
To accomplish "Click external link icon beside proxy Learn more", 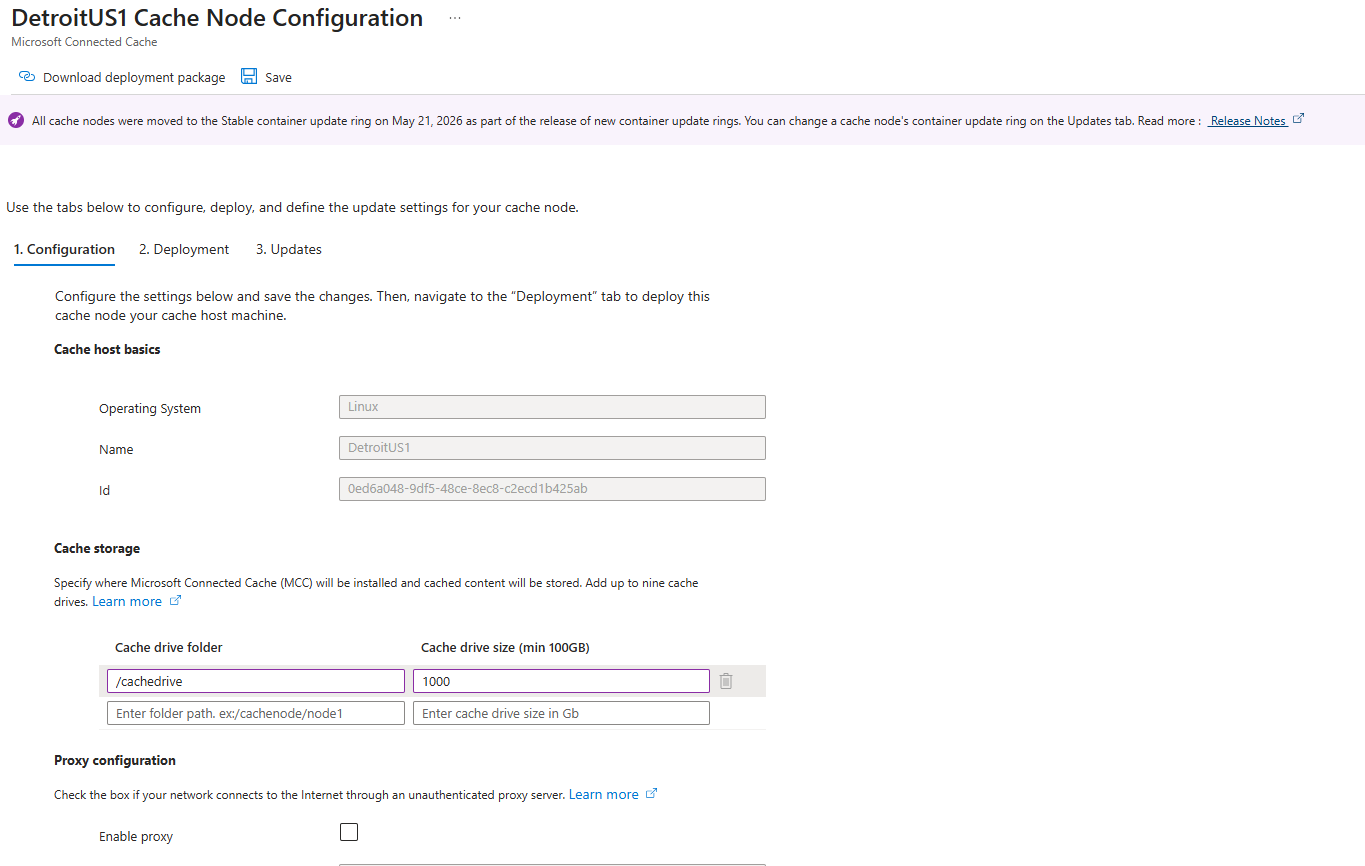I will click(x=651, y=794).
